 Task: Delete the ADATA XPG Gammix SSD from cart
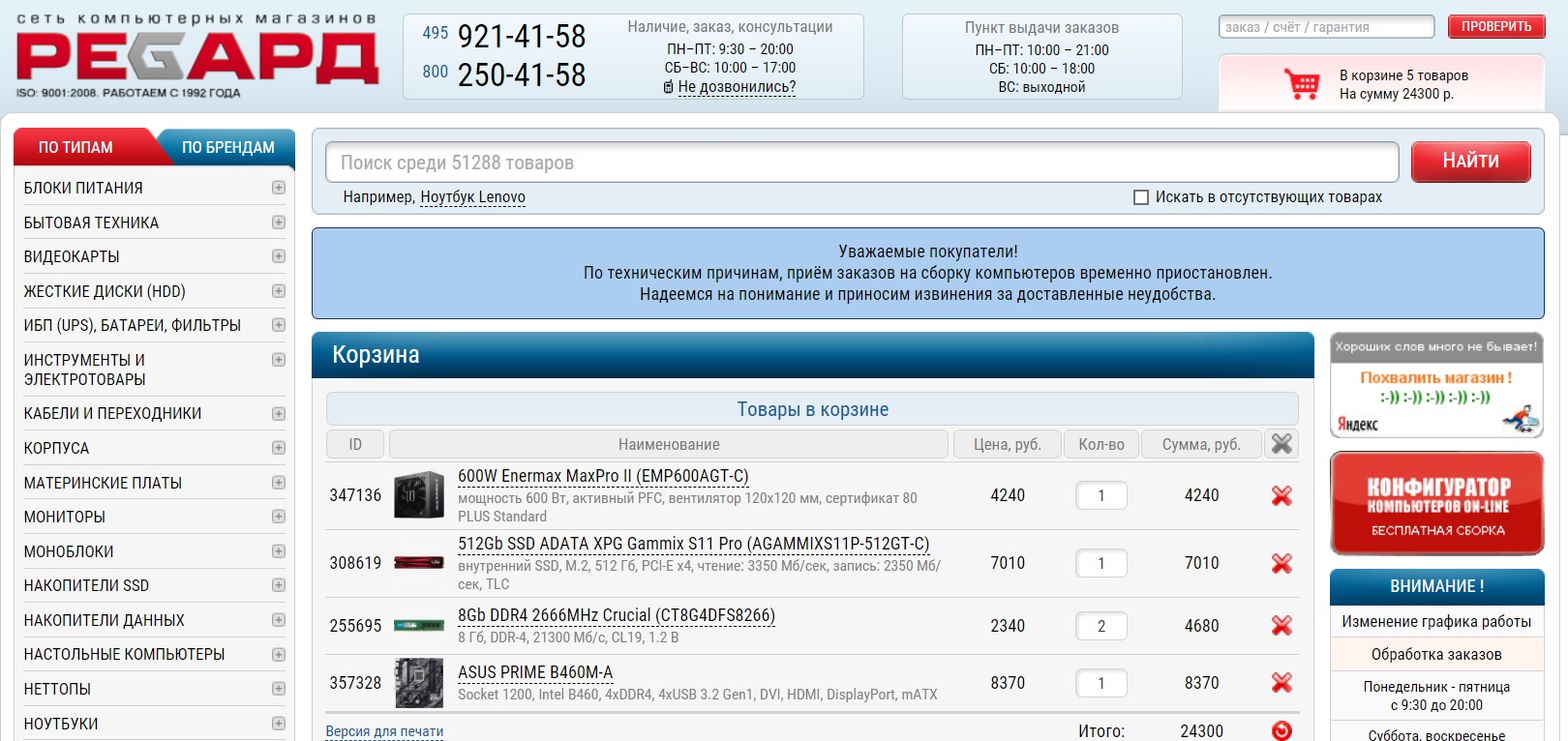(1282, 563)
